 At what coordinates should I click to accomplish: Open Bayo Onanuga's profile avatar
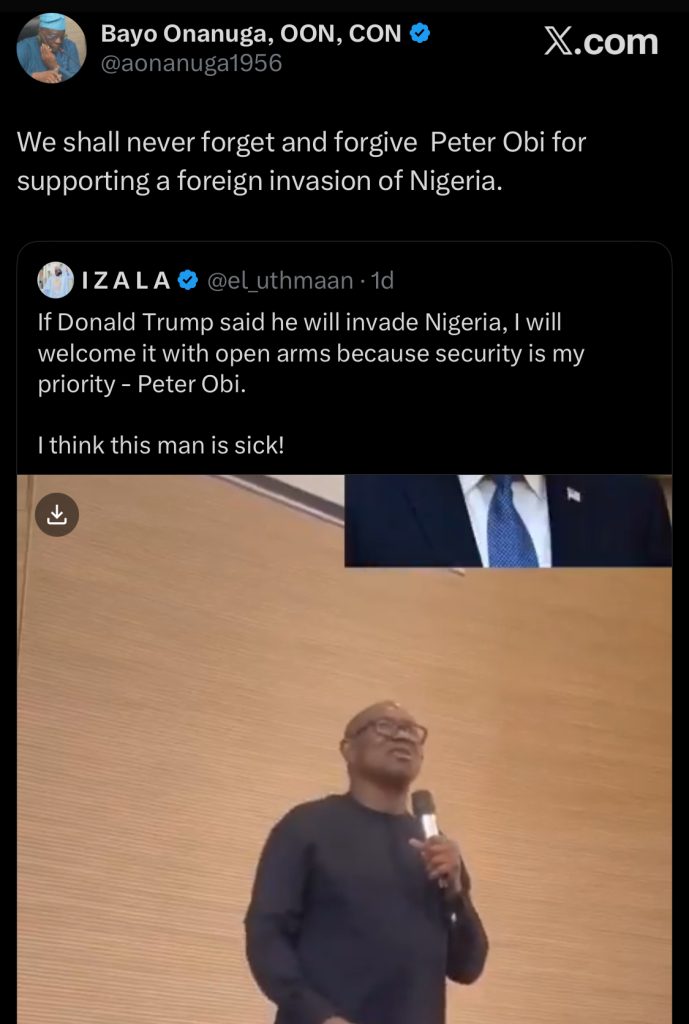point(51,49)
